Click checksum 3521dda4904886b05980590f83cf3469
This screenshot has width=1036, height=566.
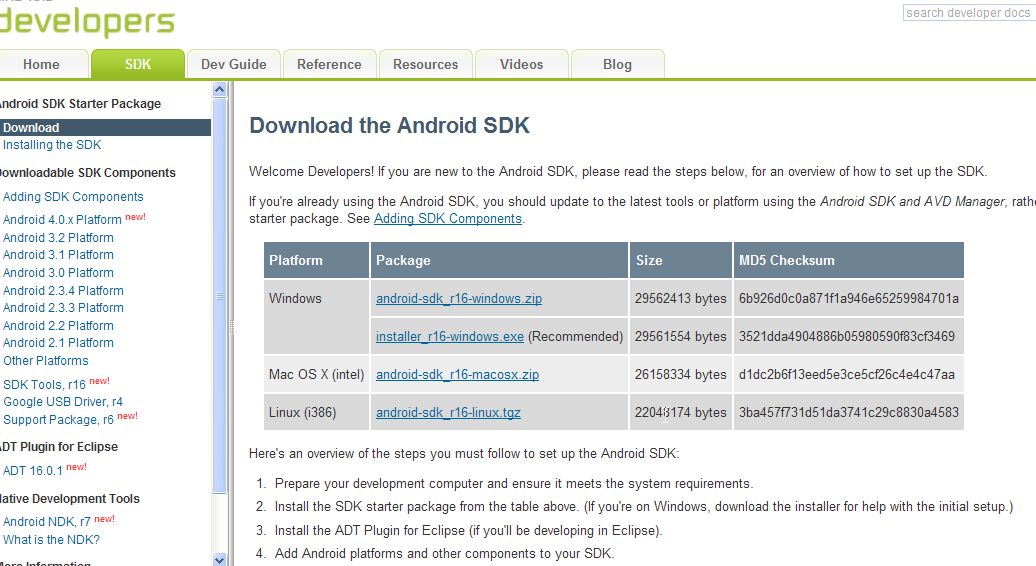click(848, 336)
